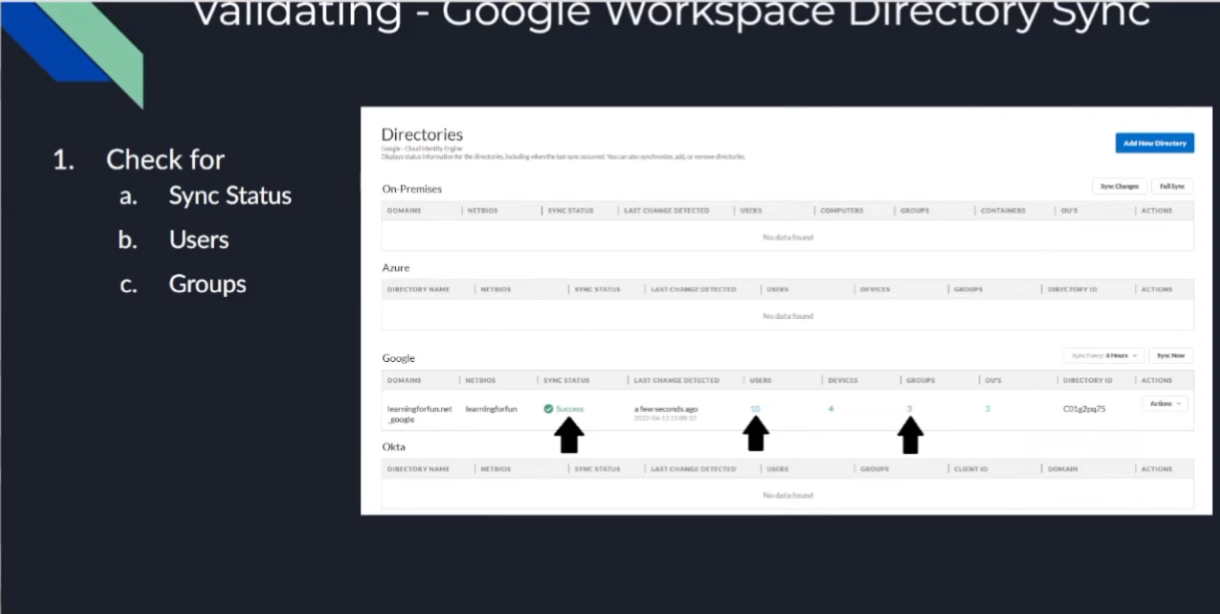Open the Google users count 10
The image size is (1220, 614).
point(755,409)
